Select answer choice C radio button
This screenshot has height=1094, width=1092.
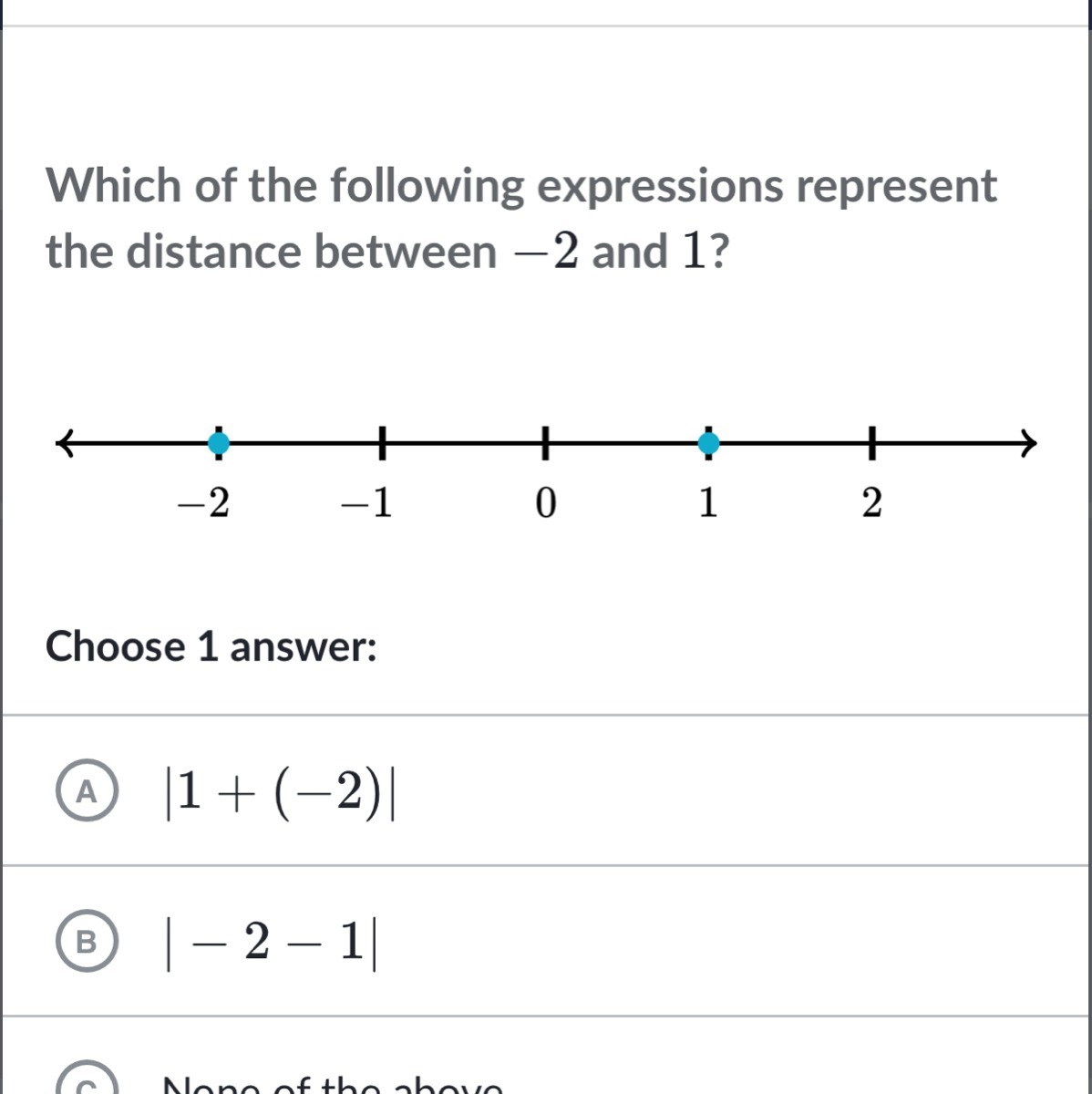[x=87, y=1085]
